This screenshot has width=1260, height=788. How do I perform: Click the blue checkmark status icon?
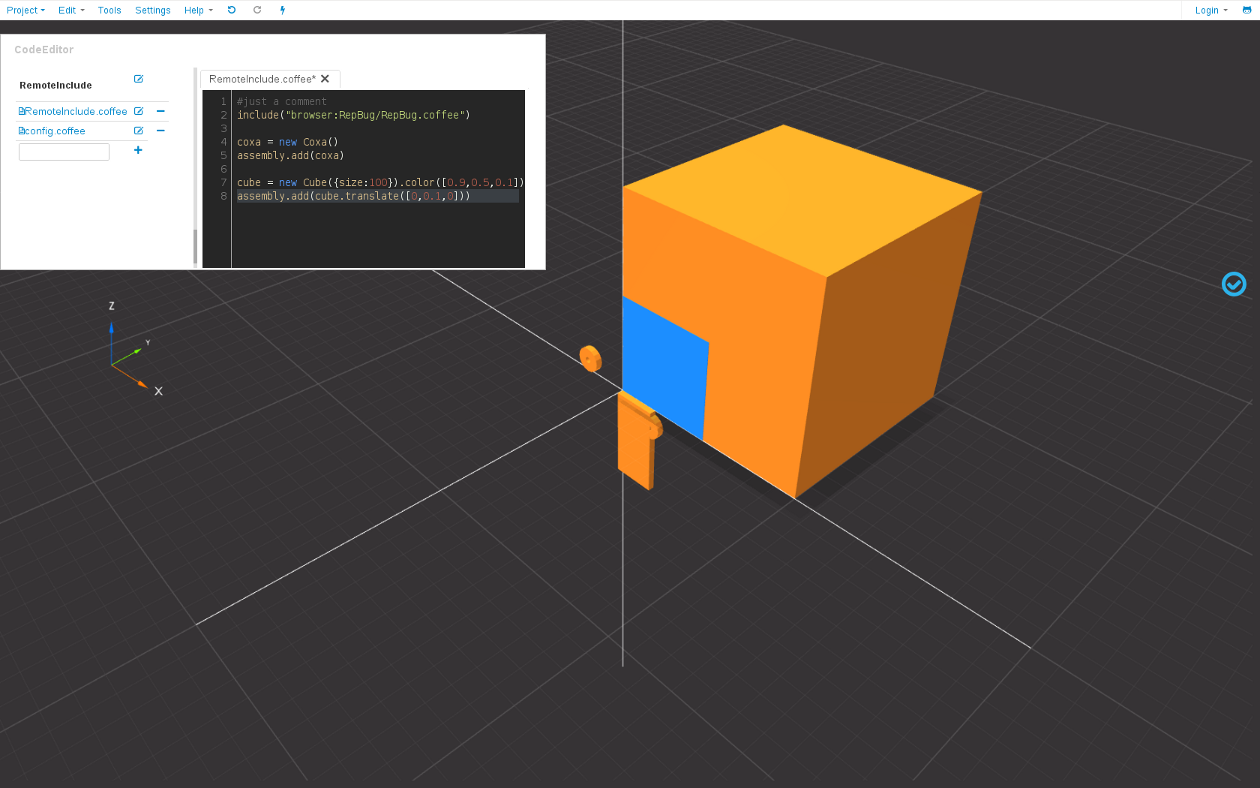click(1234, 284)
